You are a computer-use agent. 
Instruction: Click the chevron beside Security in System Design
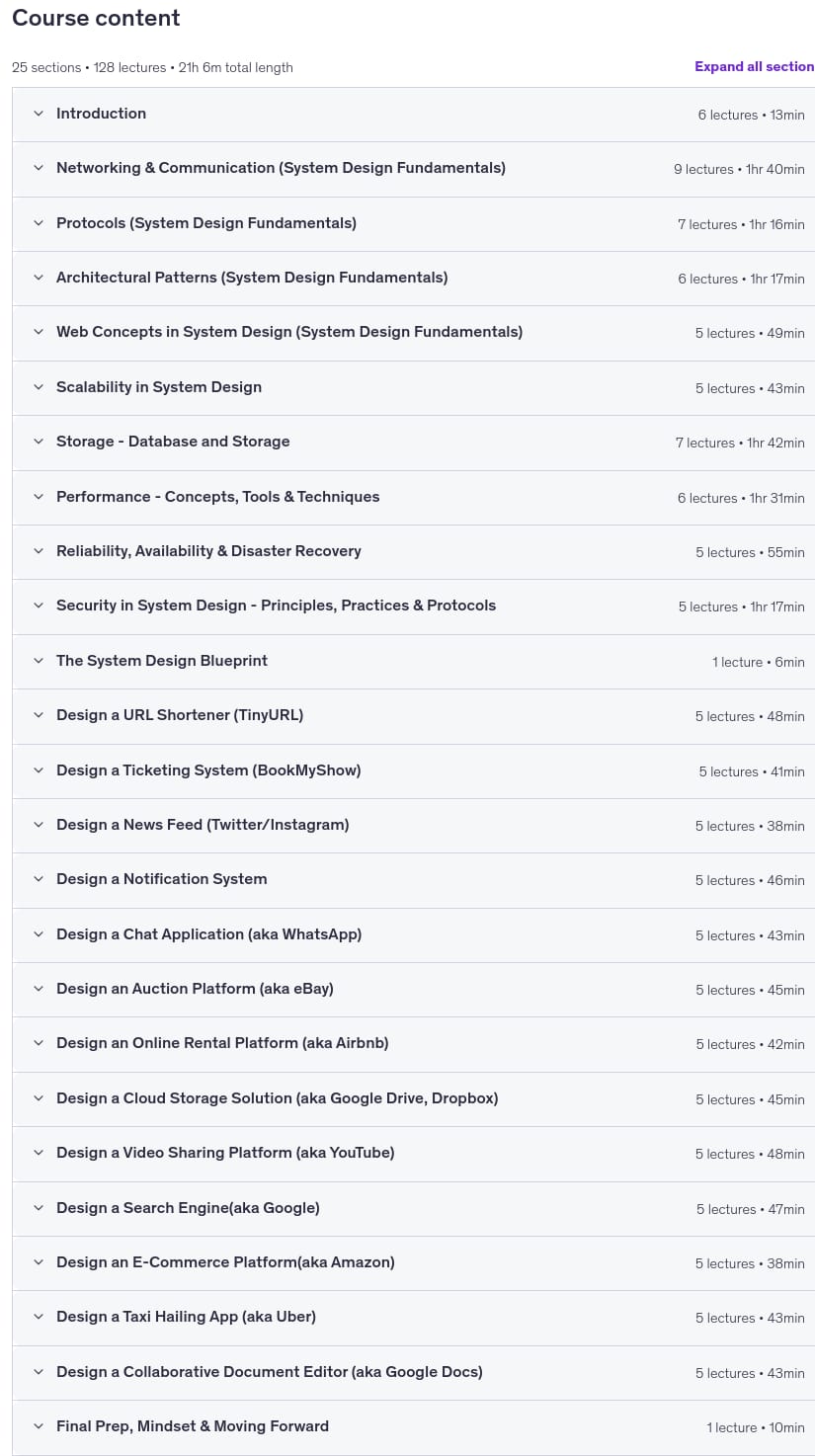(x=39, y=606)
